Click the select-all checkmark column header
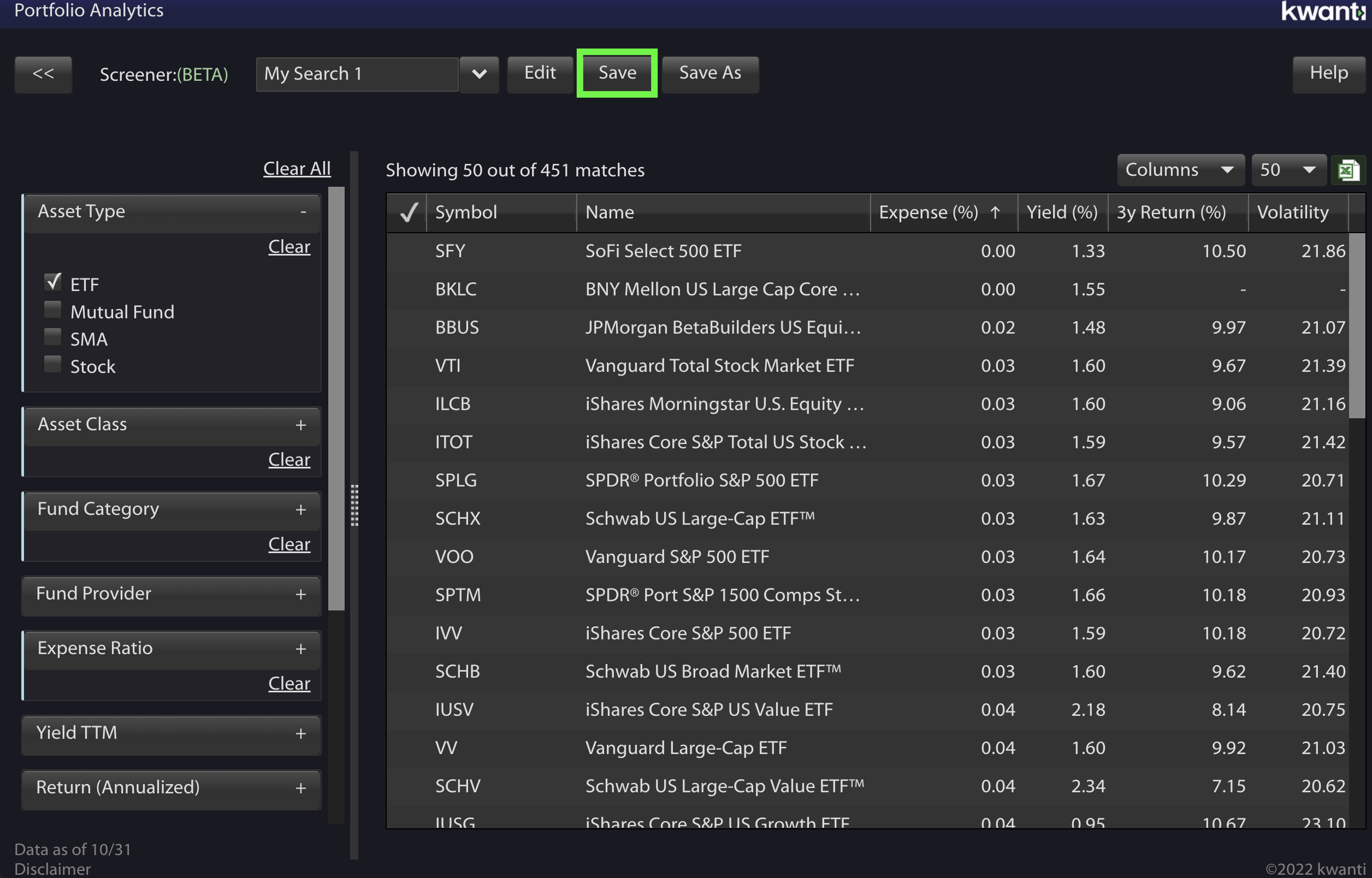Viewport: 1372px width, 878px height. tap(409, 212)
